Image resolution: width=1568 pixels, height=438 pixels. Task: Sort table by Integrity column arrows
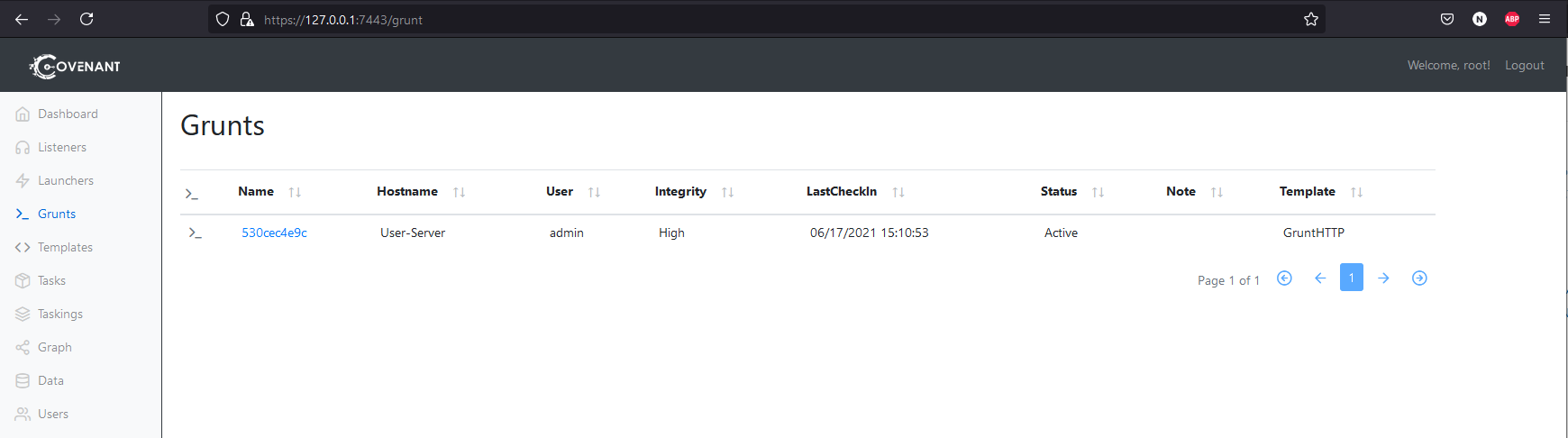(727, 192)
